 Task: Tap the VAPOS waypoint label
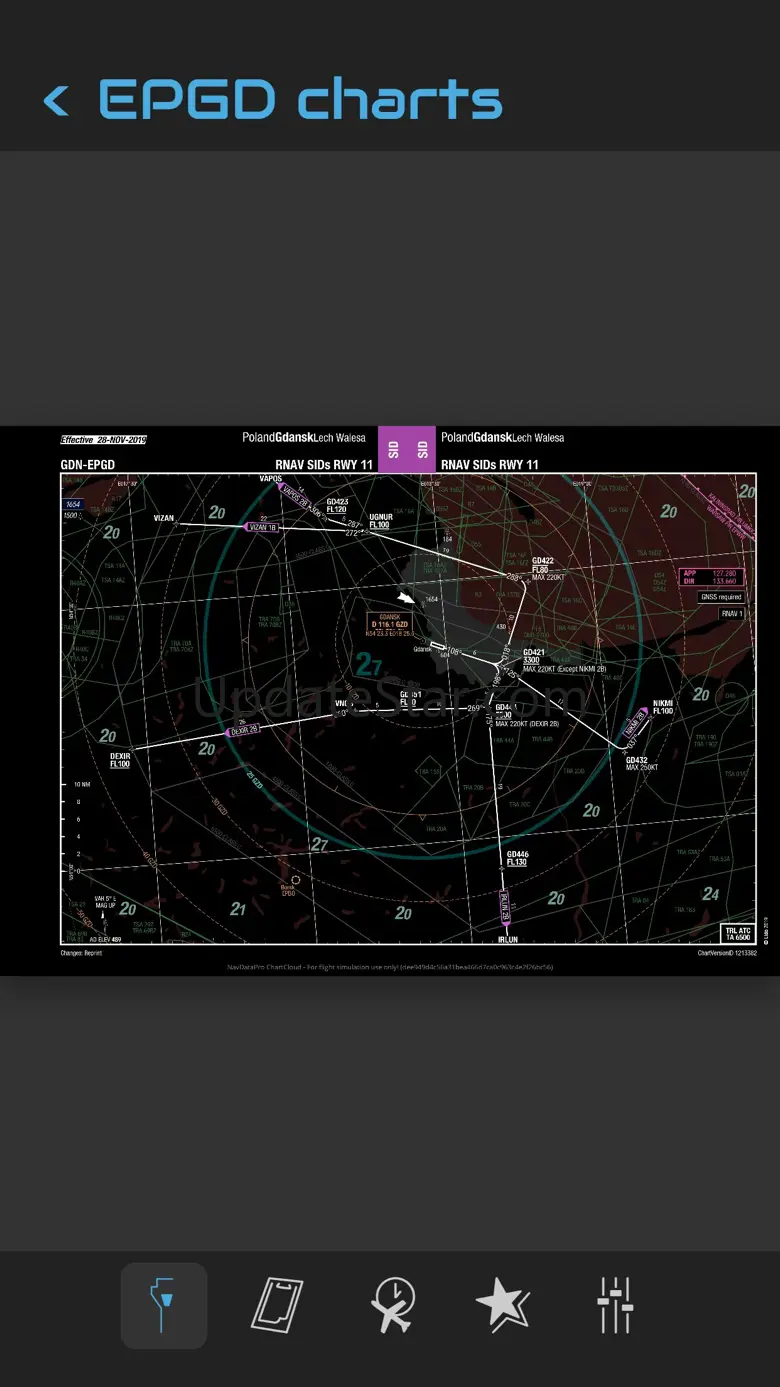pos(271,479)
